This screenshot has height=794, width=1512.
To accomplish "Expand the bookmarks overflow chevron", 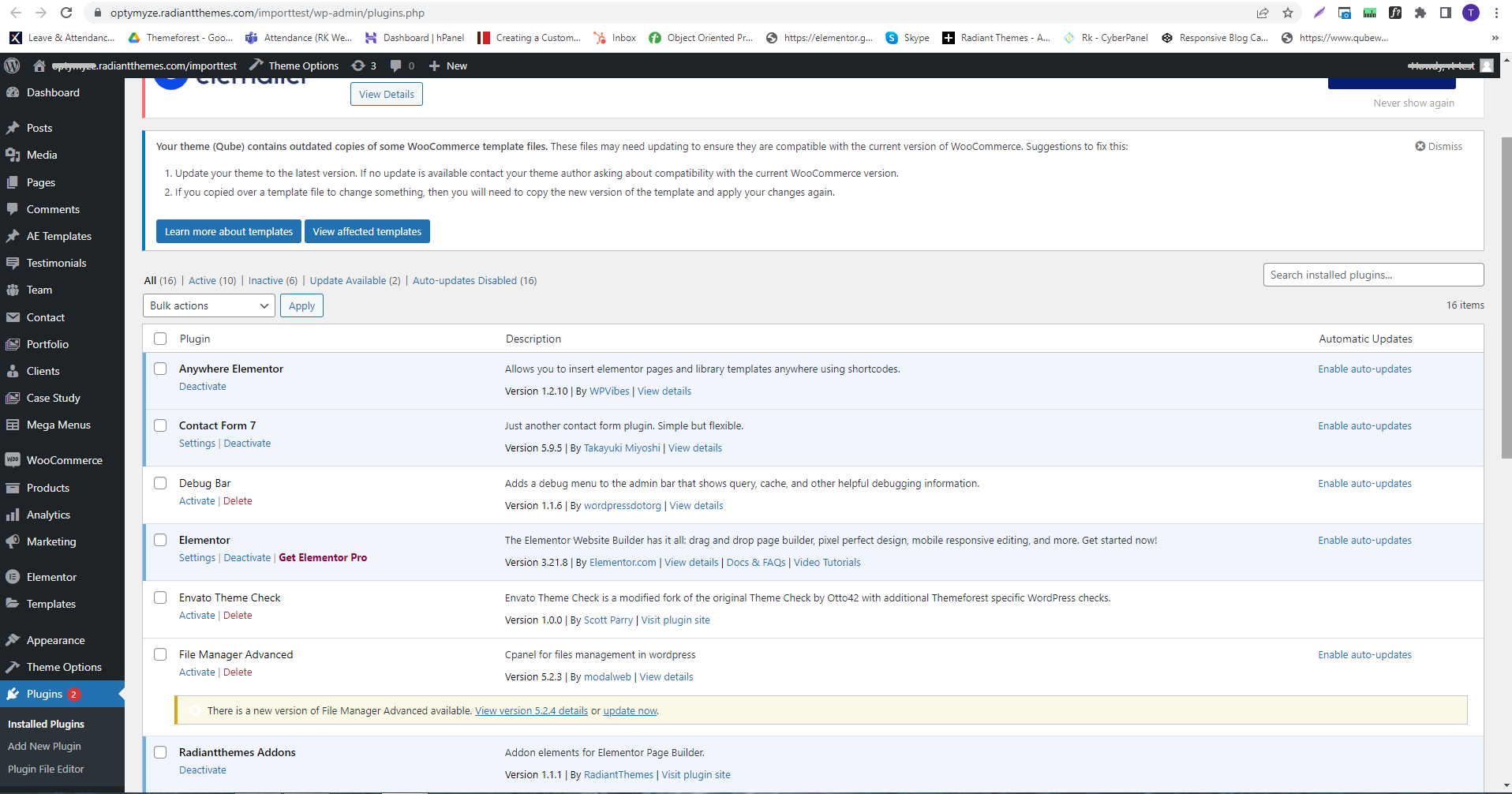I will (x=1495, y=38).
